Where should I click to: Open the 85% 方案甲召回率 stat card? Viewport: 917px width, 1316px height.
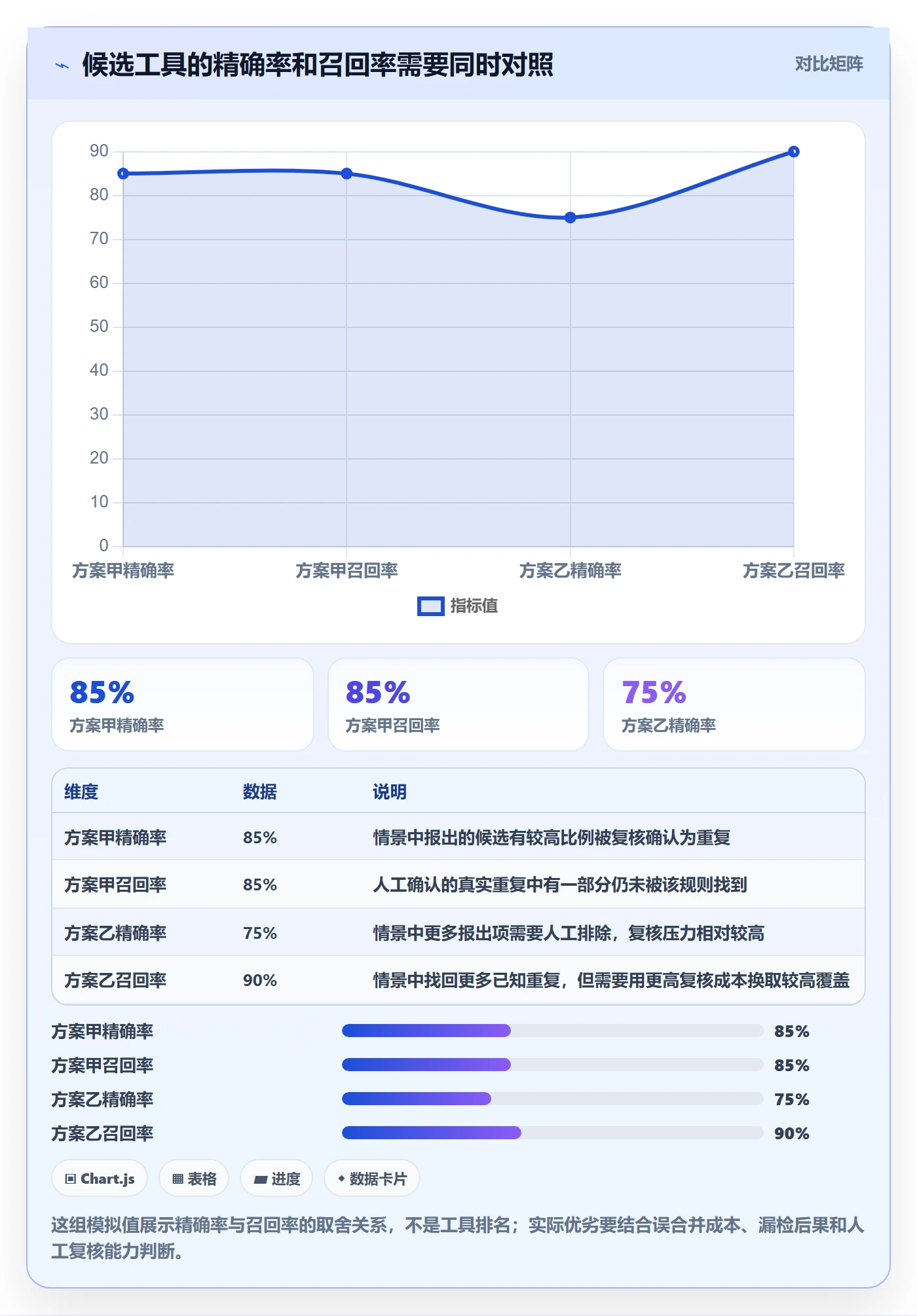458,704
